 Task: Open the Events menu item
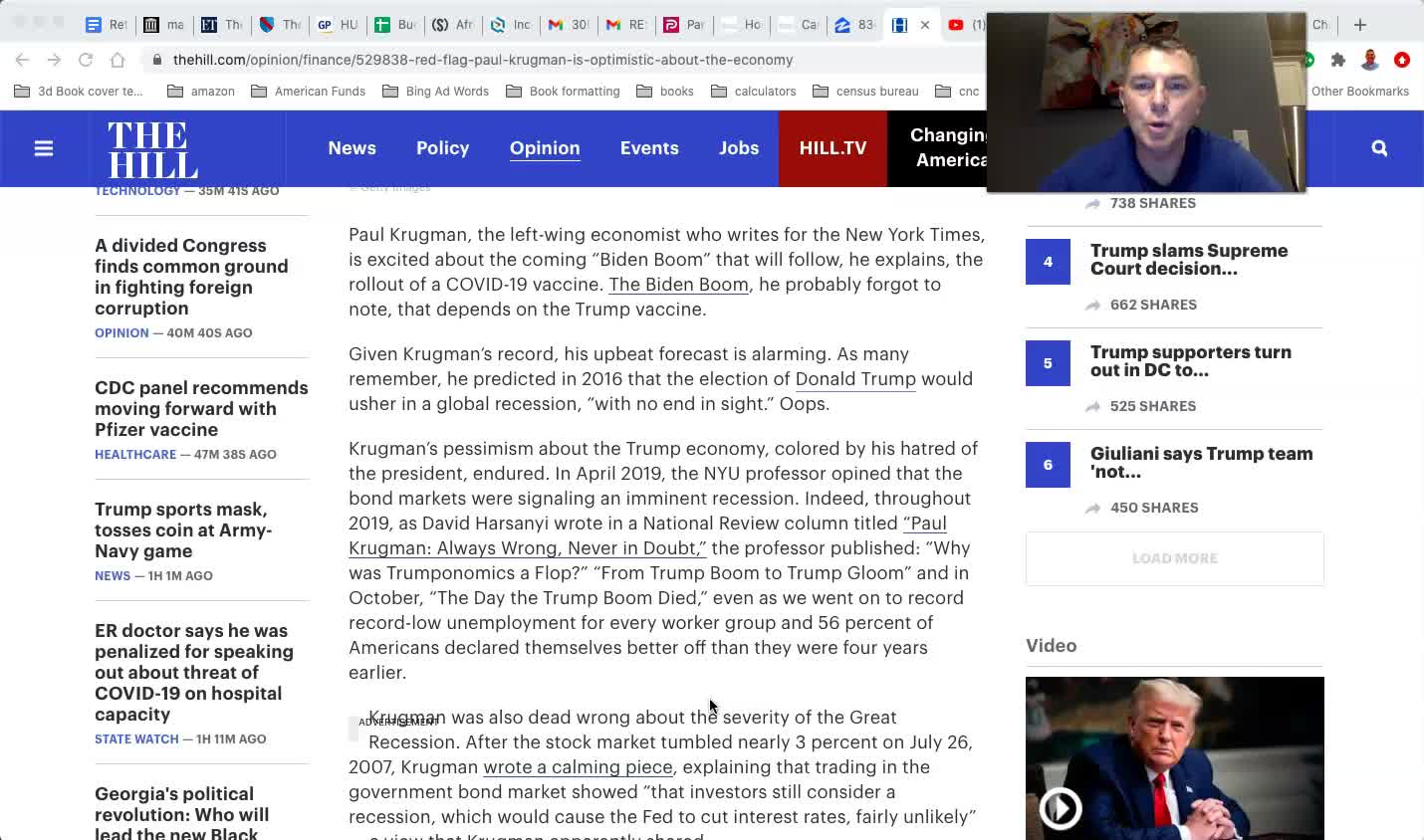[x=649, y=148]
